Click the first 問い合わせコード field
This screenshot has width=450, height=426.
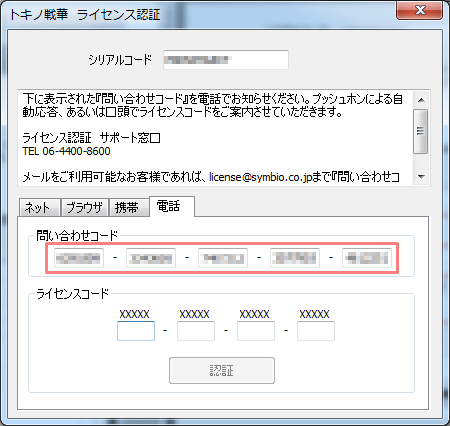click(79, 258)
